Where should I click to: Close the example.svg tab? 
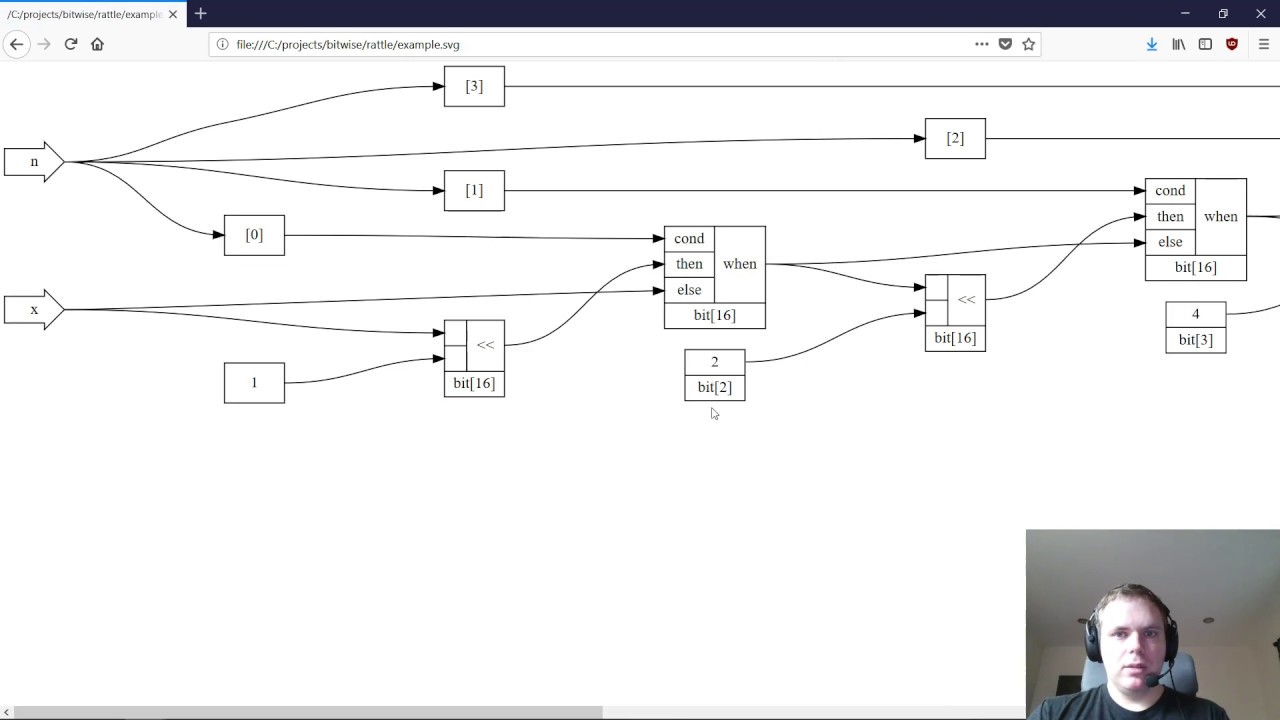tap(172, 14)
